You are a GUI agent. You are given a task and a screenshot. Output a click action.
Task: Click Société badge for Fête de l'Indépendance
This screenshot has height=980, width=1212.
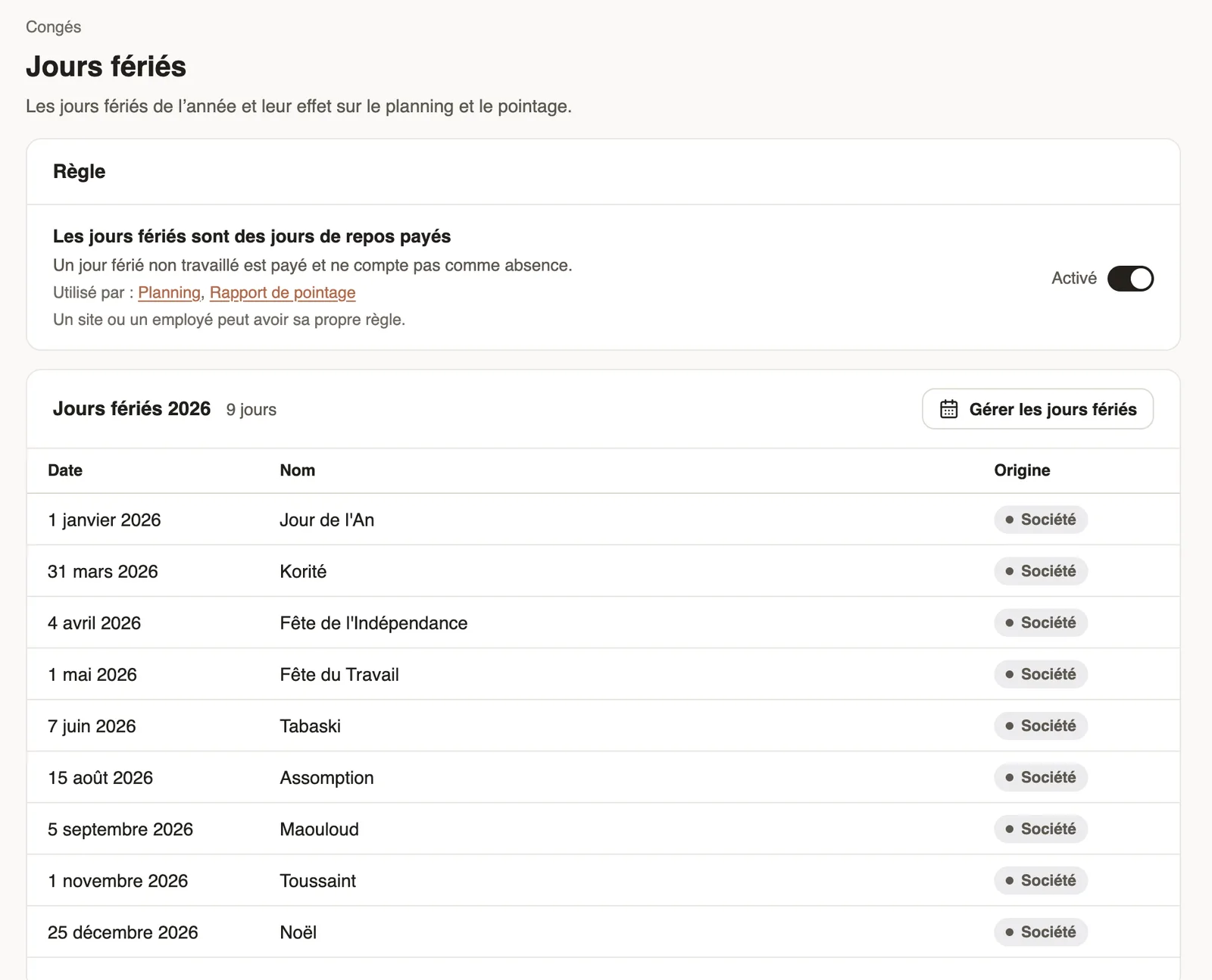click(1041, 623)
